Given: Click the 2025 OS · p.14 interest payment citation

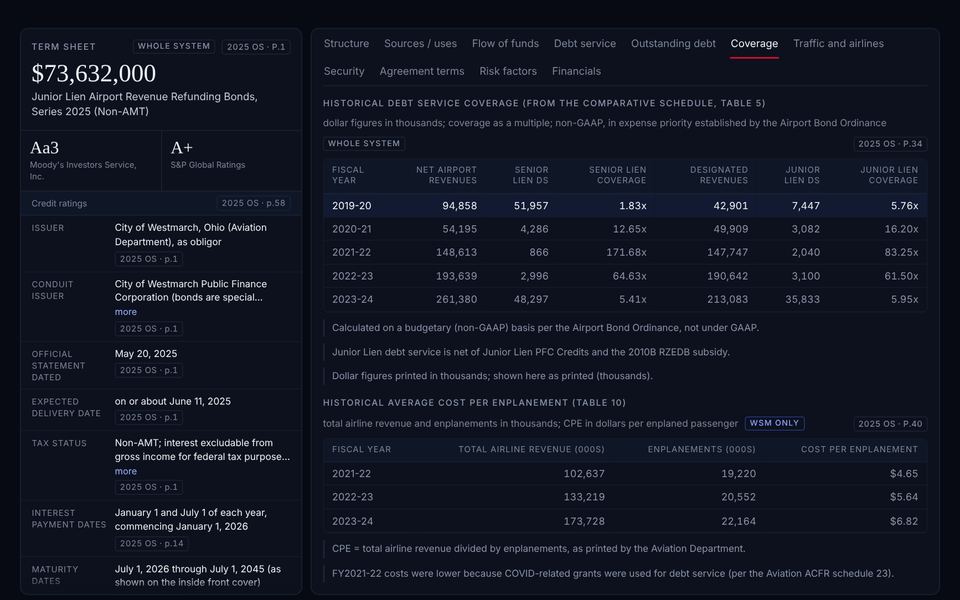Looking at the screenshot, I should (151, 543).
